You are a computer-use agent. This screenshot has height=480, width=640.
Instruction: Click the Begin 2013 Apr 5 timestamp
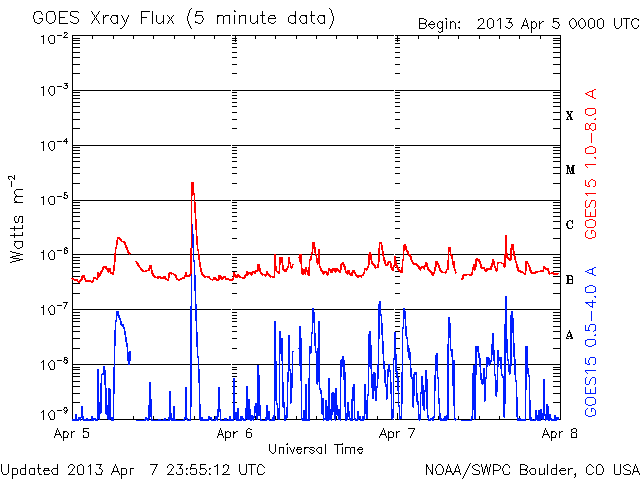click(x=527, y=24)
